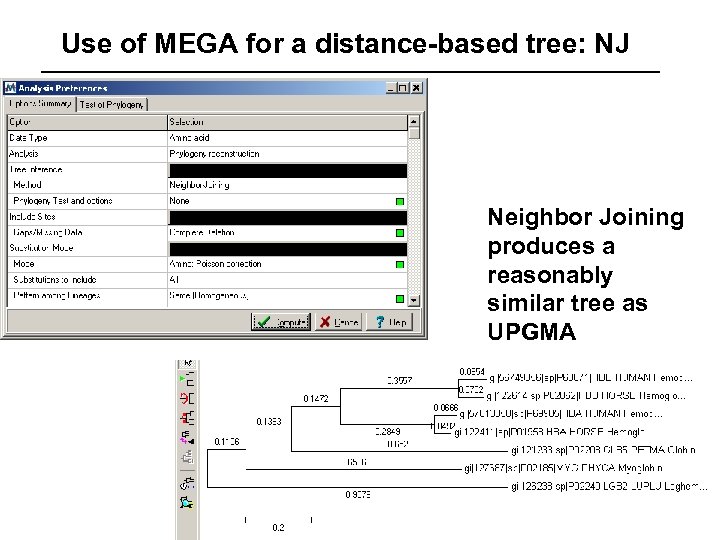
Task: Click the 'Pattern among Lineages' label
Action: pyautogui.click(x=57, y=296)
